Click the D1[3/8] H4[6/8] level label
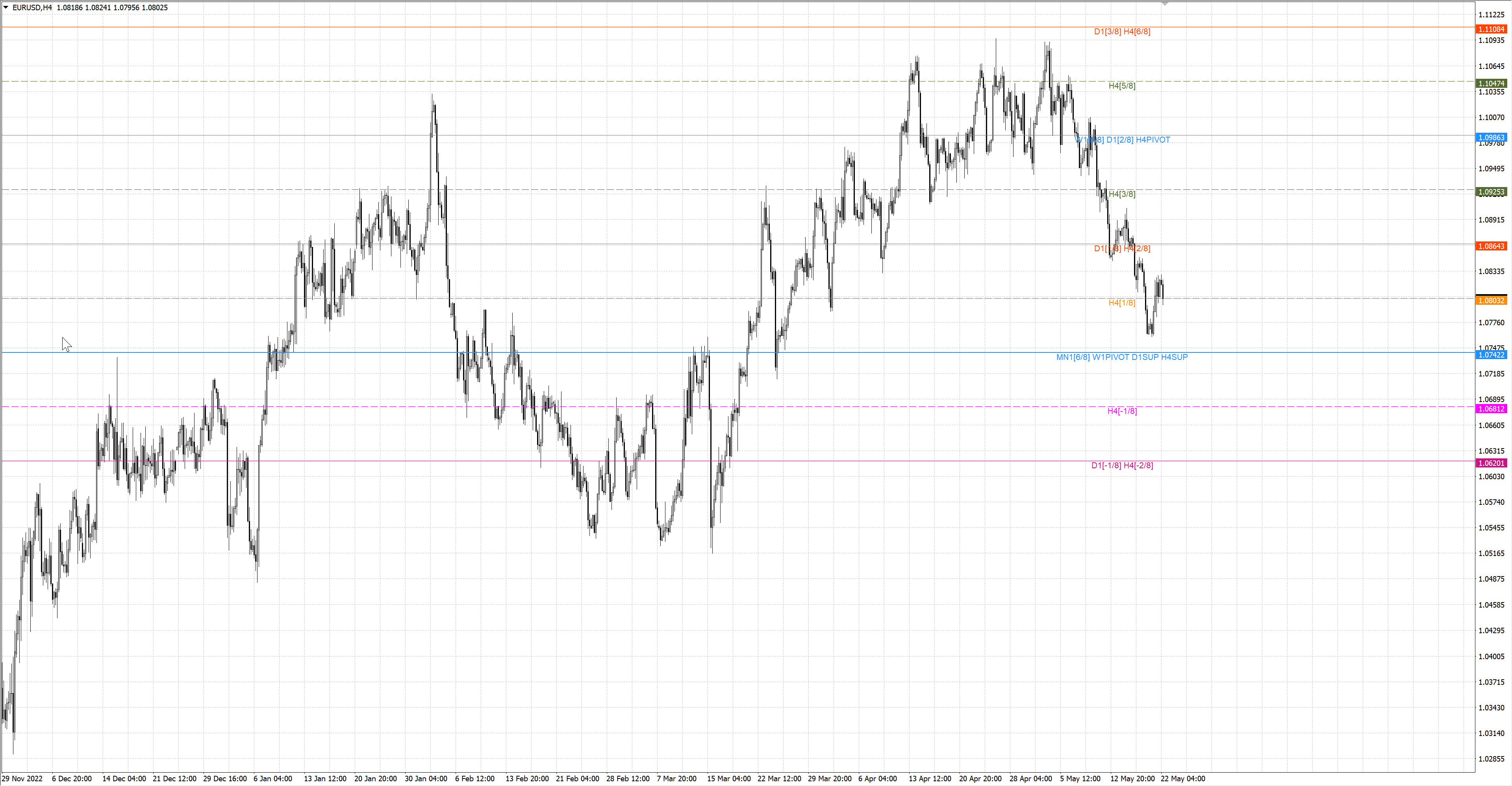 coord(1122,32)
